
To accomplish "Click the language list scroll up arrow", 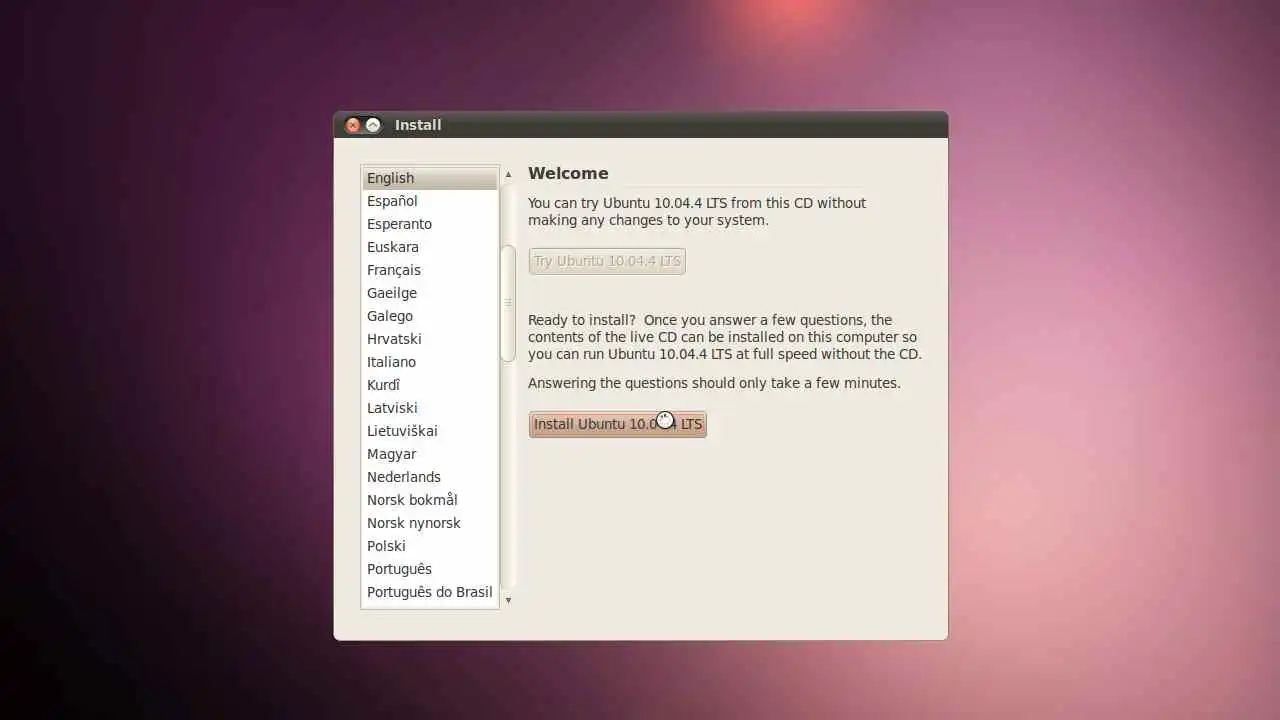I will [x=508, y=174].
